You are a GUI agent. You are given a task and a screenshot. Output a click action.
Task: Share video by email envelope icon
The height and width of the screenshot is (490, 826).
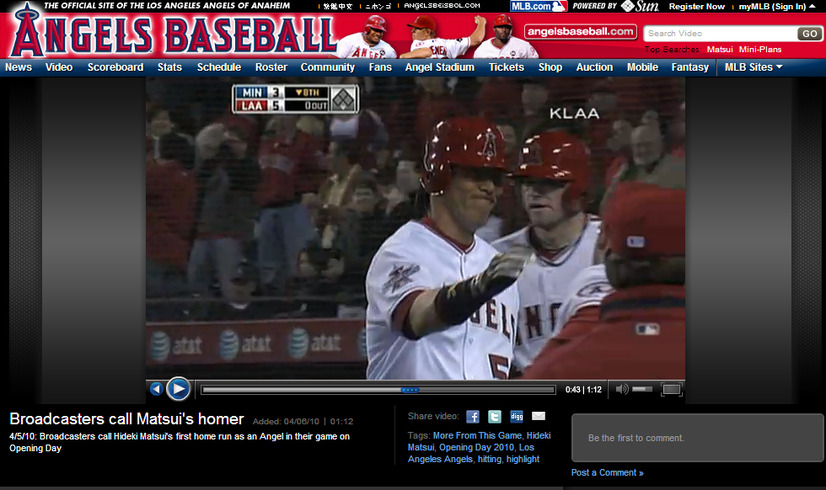pyautogui.click(x=538, y=416)
